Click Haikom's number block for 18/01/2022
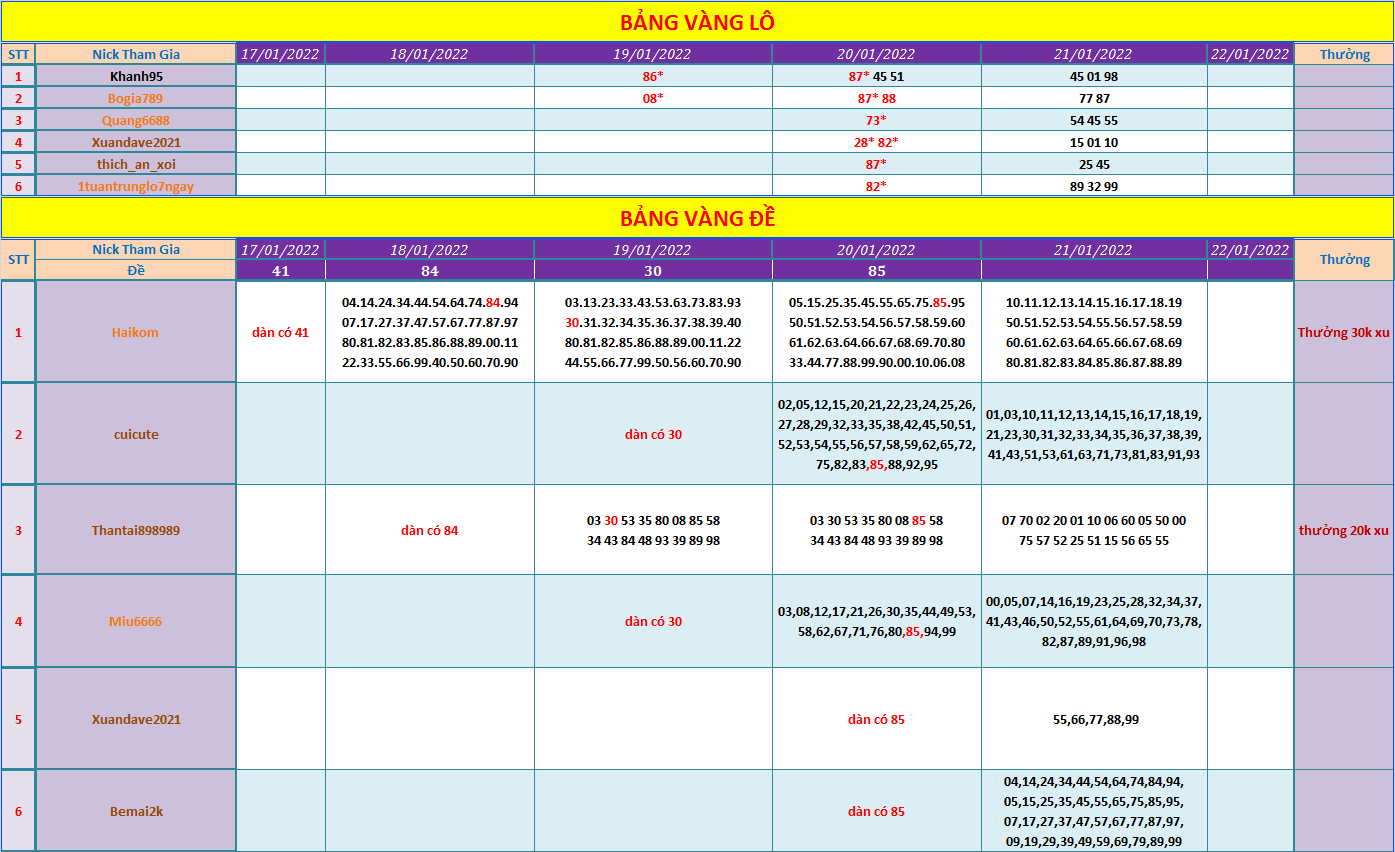The height and width of the screenshot is (852, 1395). (x=430, y=332)
